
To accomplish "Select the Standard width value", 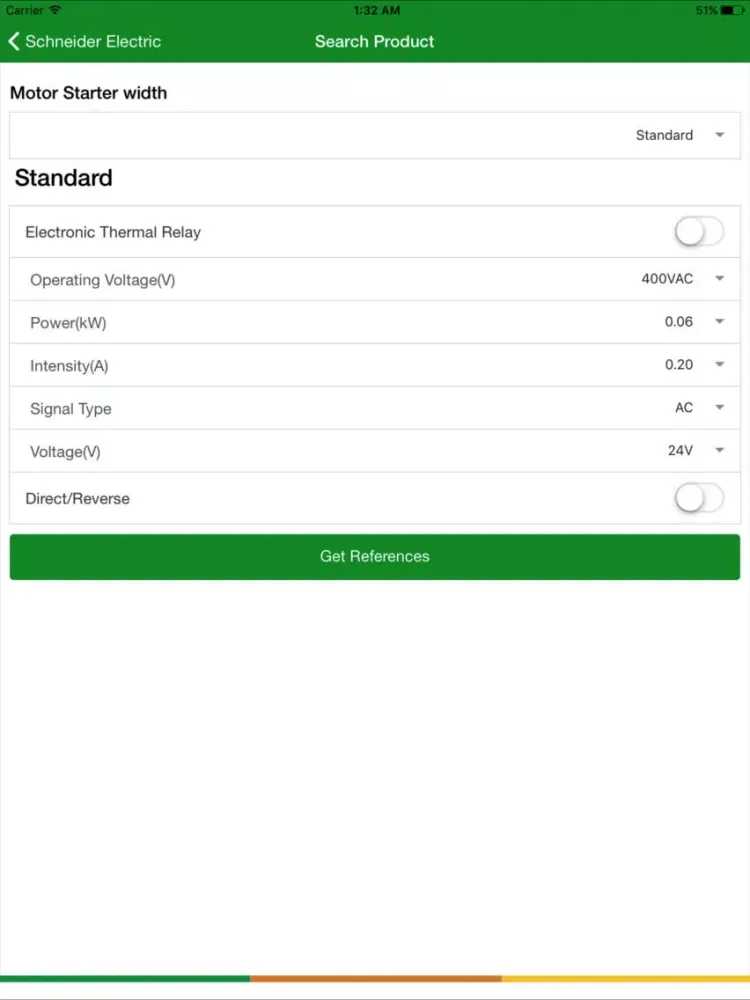I will point(664,135).
